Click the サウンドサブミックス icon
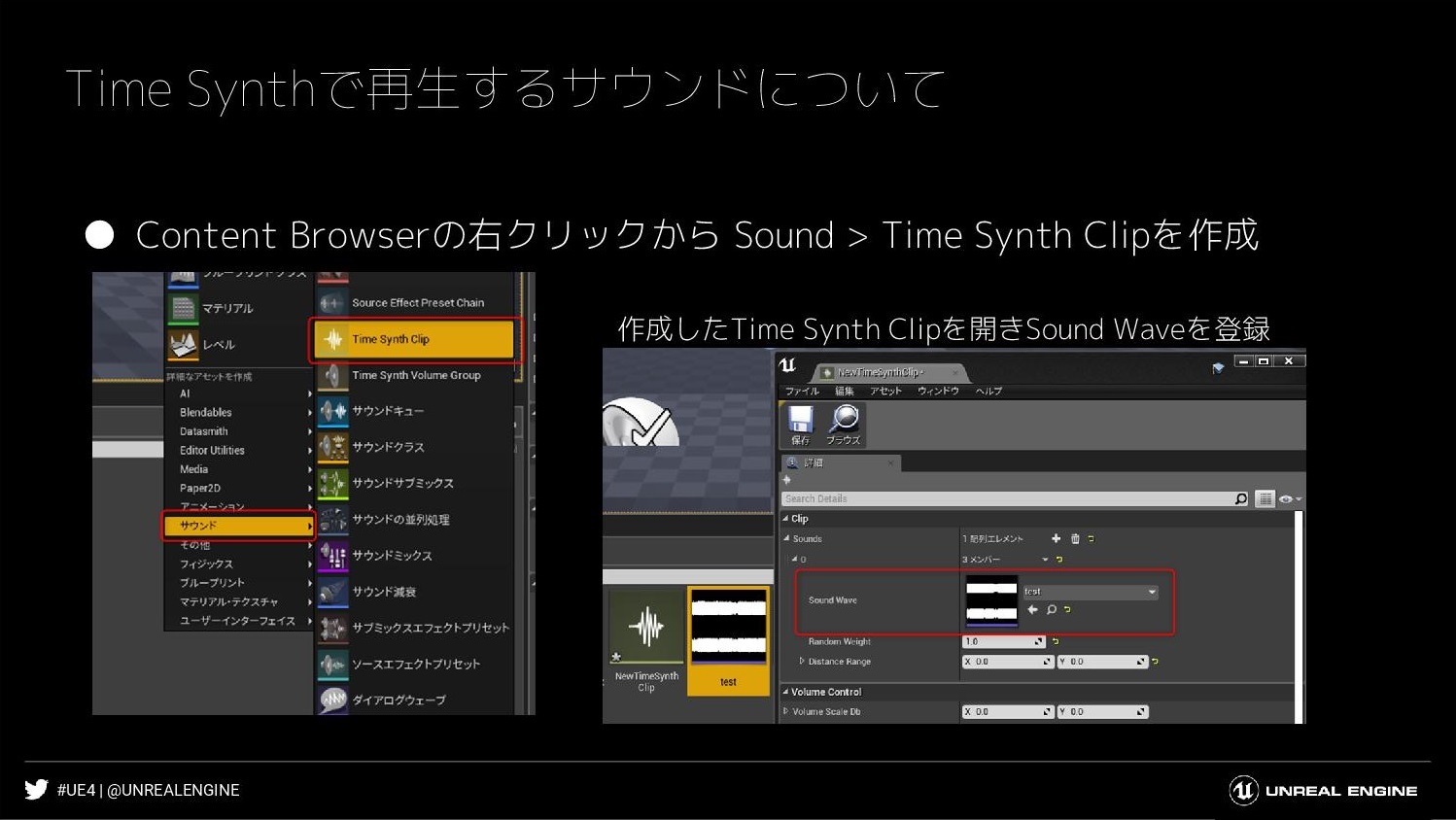This screenshot has width=1456, height=820. [332, 483]
